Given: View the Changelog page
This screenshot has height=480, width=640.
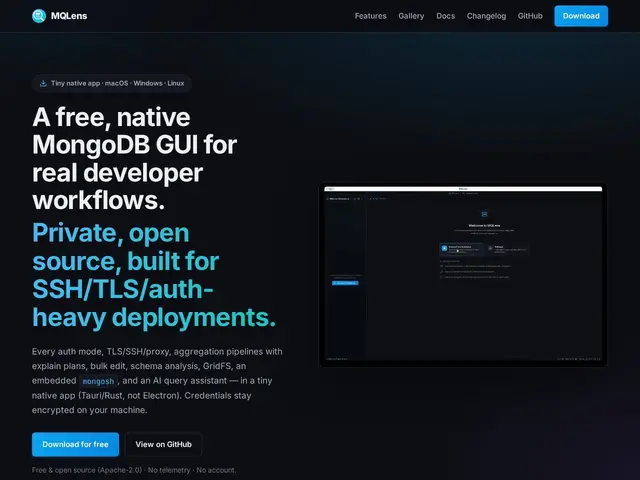Looking at the screenshot, I should (x=486, y=16).
